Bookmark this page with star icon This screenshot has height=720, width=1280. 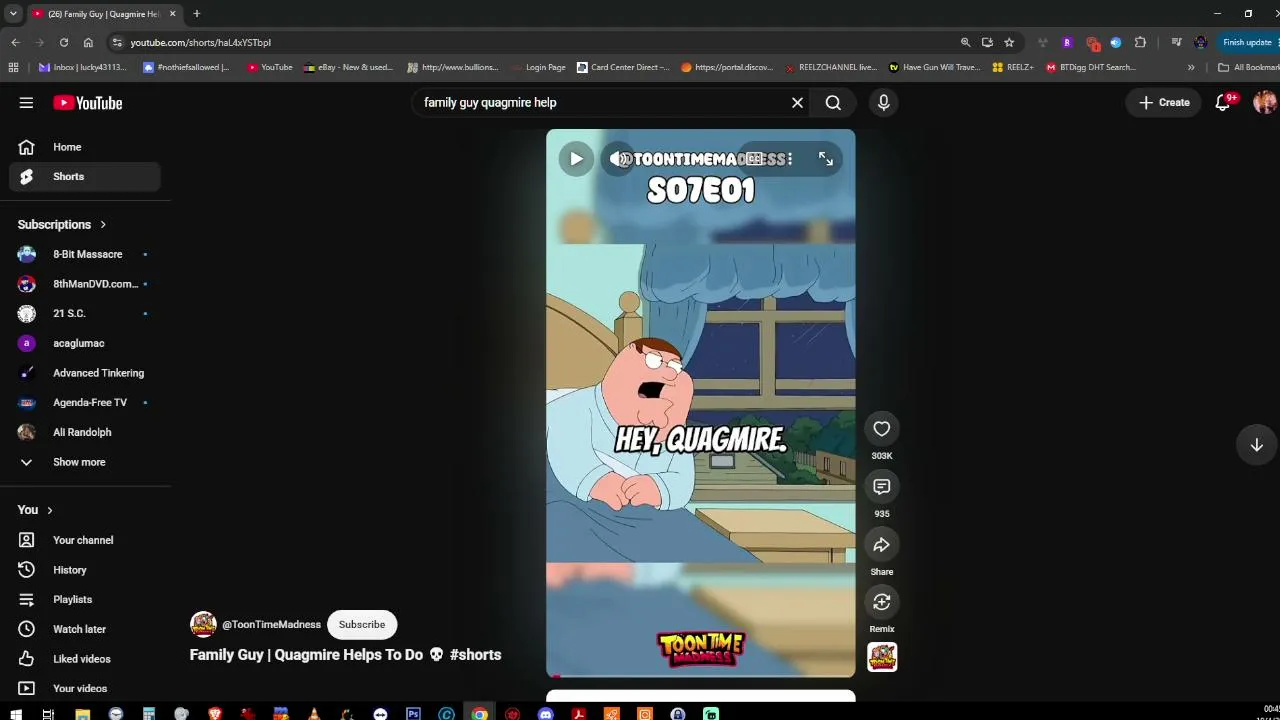(1009, 43)
